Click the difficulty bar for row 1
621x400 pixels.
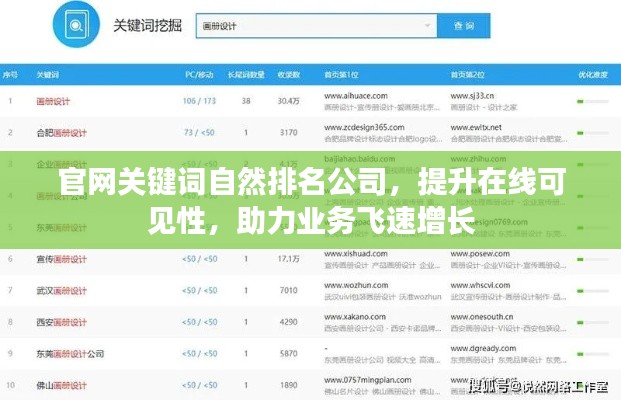[593, 102]
